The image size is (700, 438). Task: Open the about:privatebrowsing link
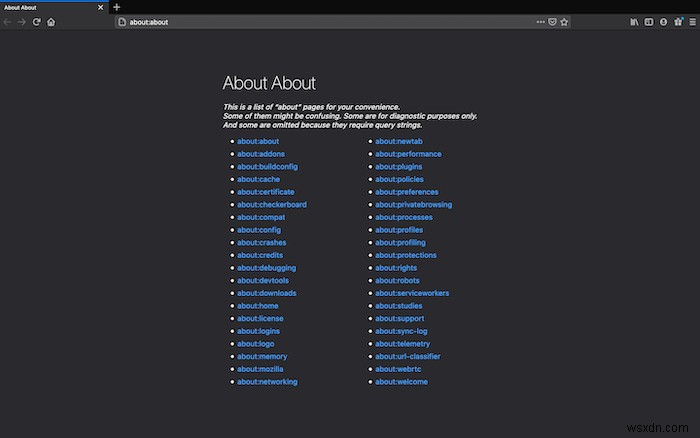tap(413, 204)
